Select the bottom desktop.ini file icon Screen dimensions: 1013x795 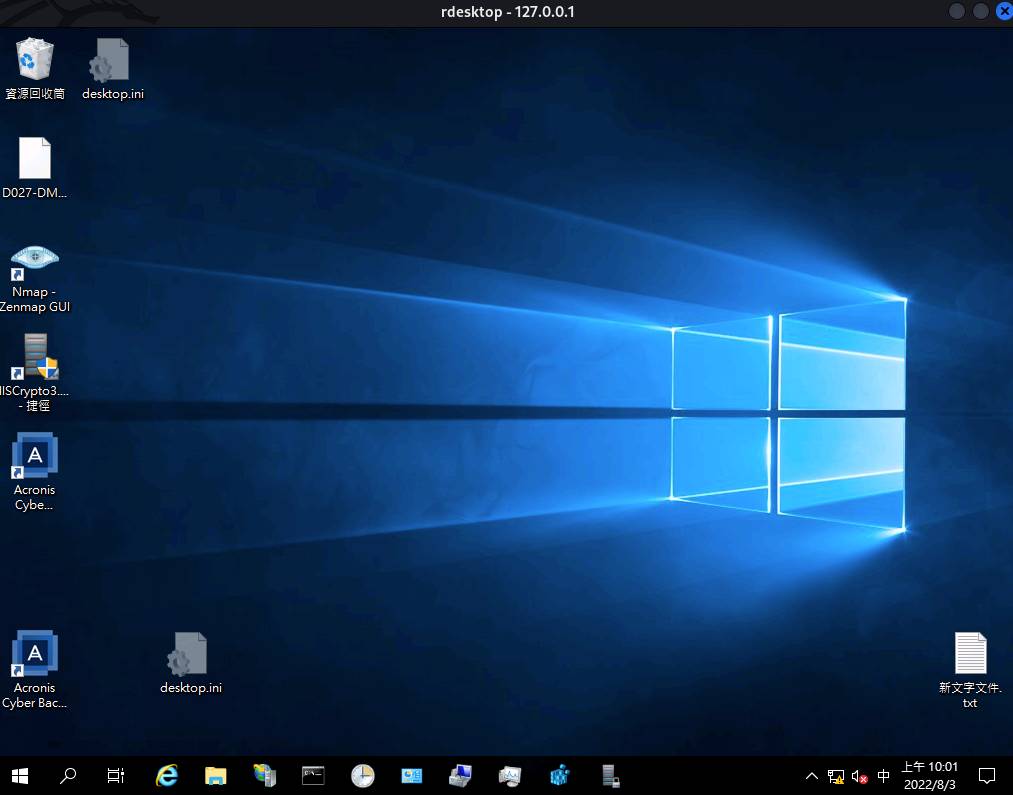[191, 663]
